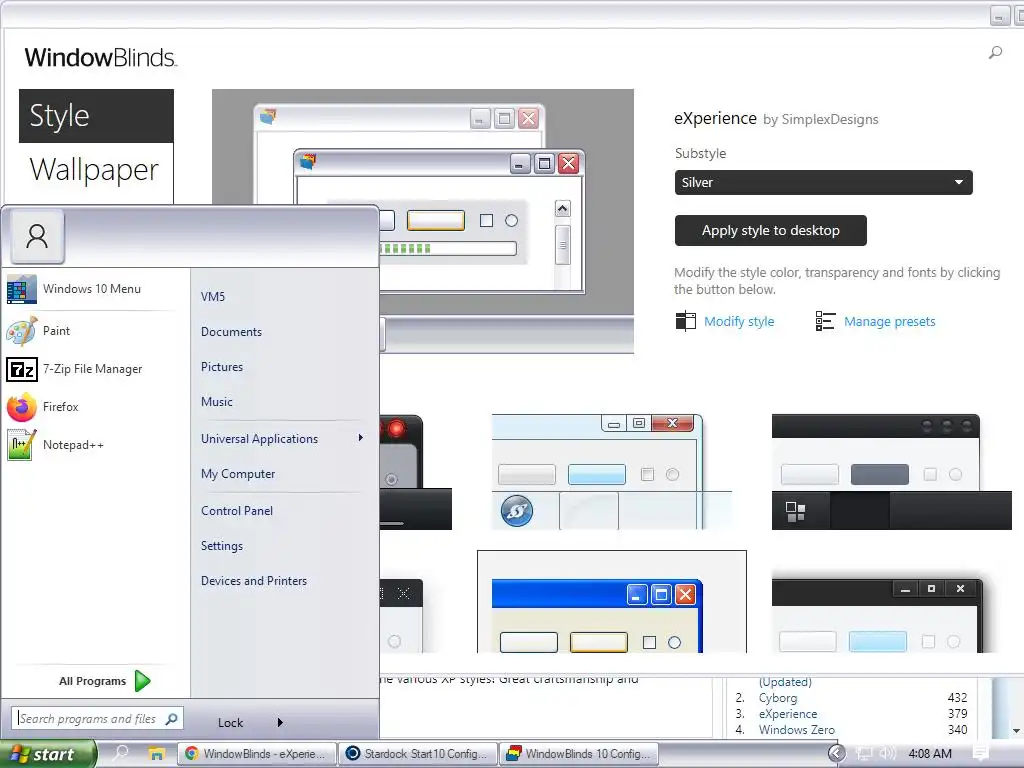Open File Explorer from the taskbar

(x=156, y=754)
